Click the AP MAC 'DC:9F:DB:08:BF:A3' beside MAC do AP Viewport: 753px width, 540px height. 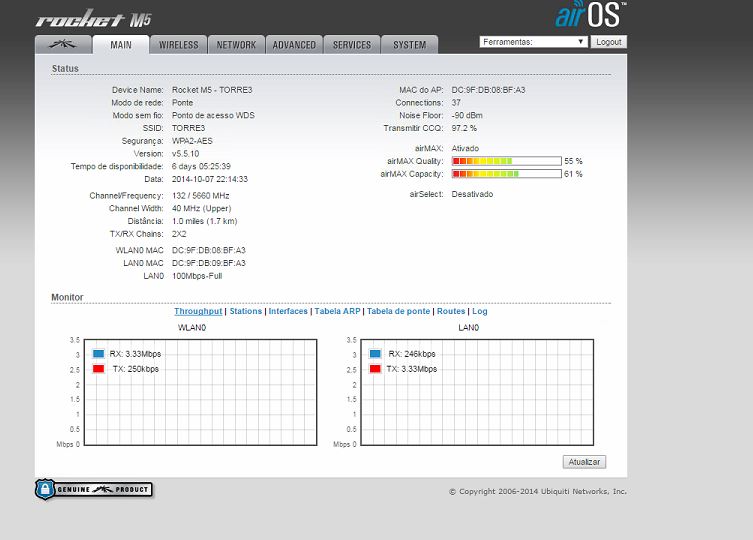(x=488, y=90)
